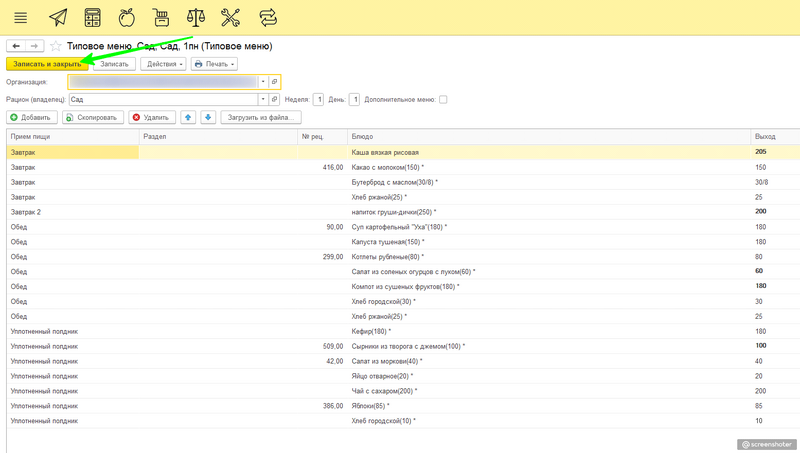Click the paper plane section icon
The image size is (800, 453).
coord(58,18)
